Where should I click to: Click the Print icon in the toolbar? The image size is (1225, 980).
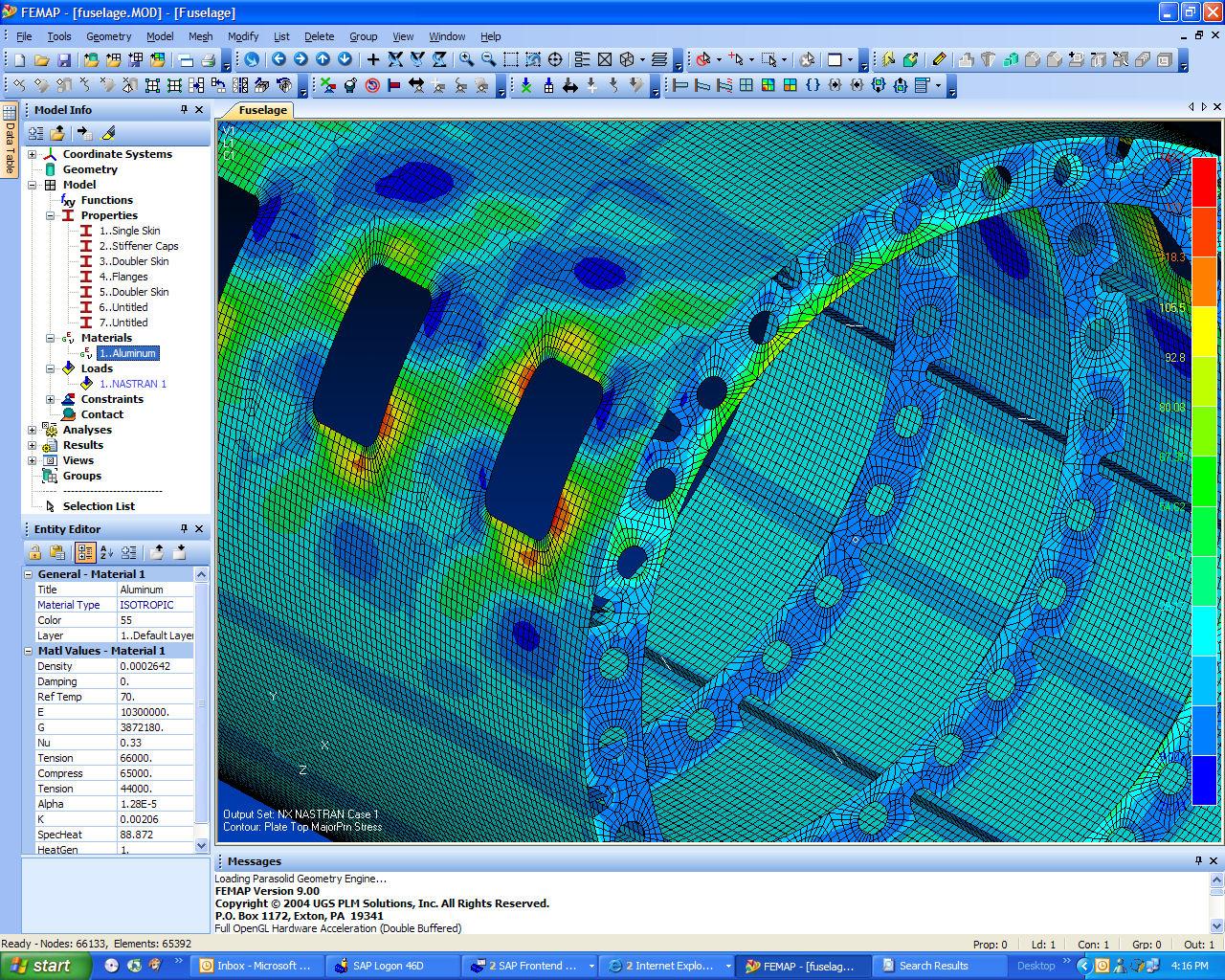[x=208, y=59]
